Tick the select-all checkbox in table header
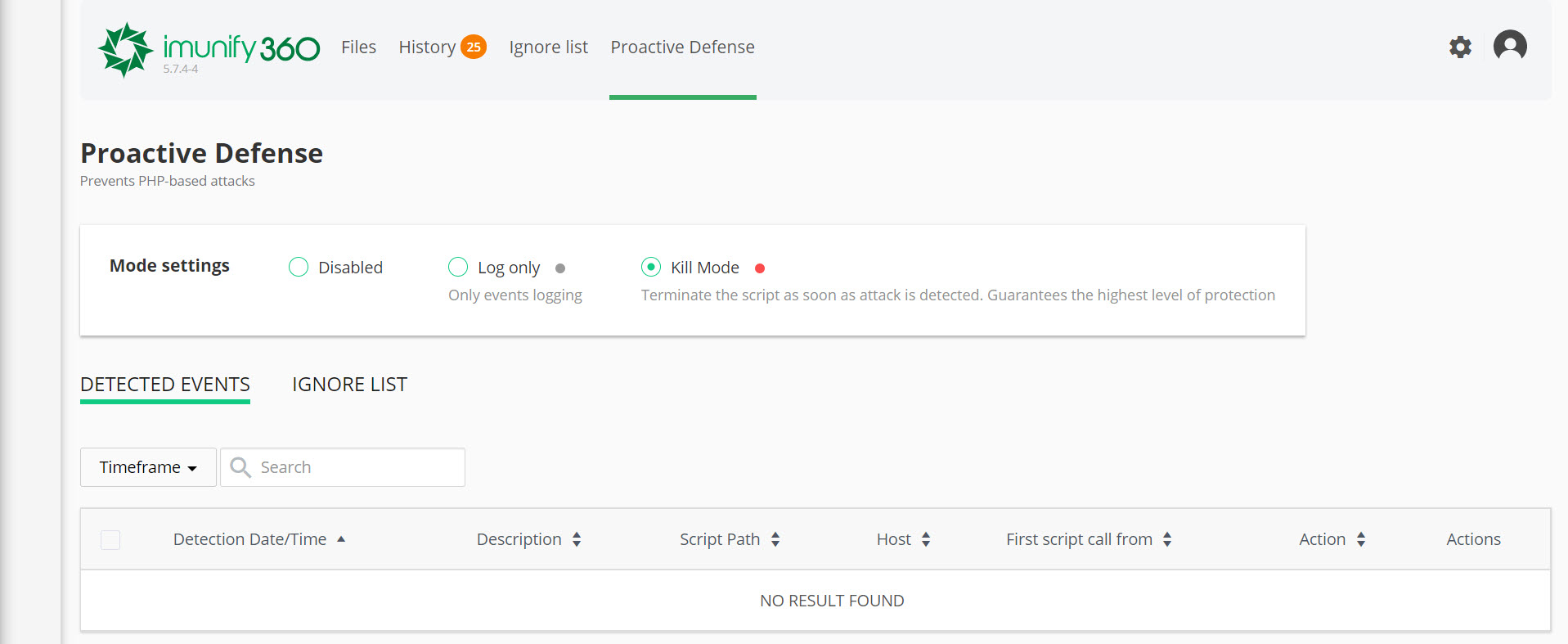Viewport: 1568px width, 644px height. (110, 540)
